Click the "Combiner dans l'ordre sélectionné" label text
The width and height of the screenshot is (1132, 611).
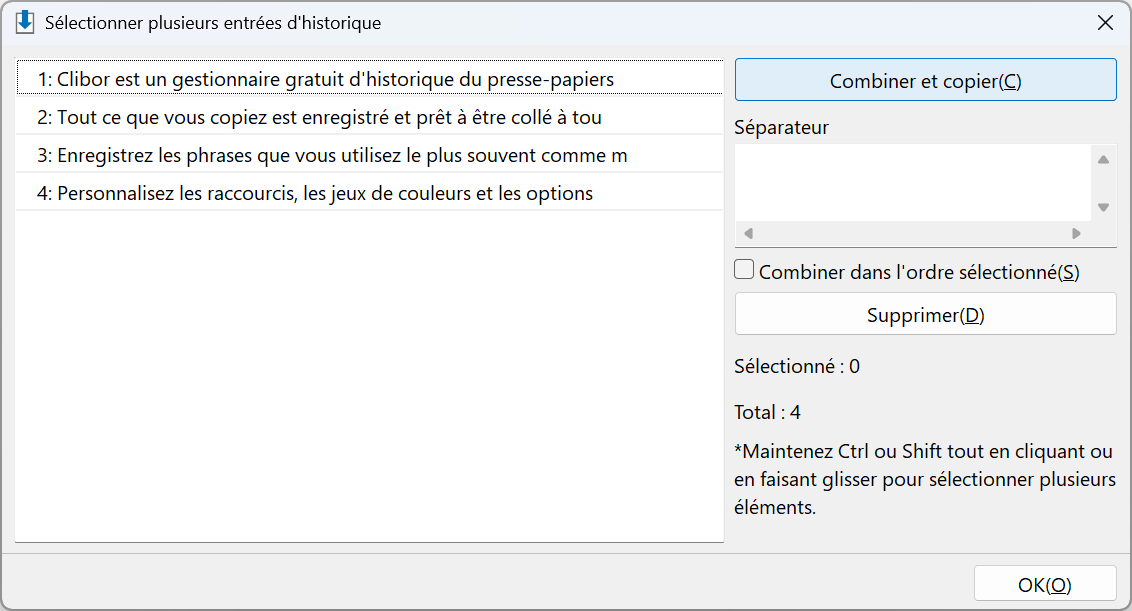coord(919,272)
